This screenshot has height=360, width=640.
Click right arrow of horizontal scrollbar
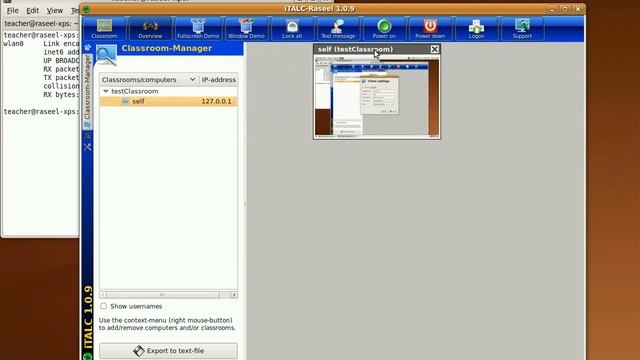[234, 295]
